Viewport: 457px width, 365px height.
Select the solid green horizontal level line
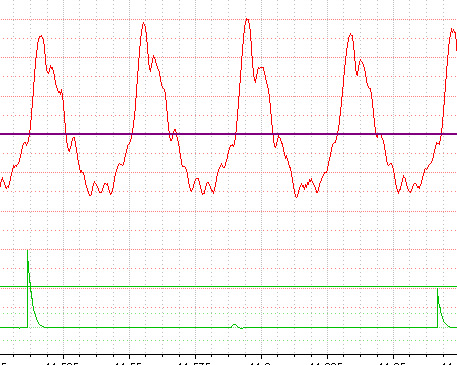point(228,287)
